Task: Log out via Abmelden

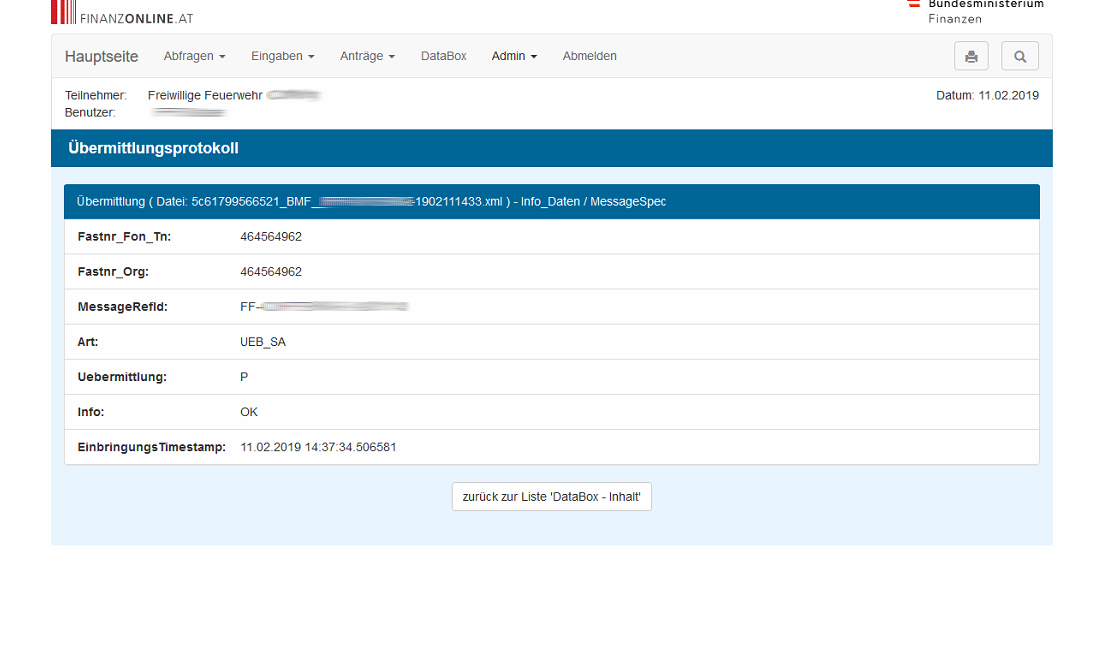Action: click(x=589, y=56)
